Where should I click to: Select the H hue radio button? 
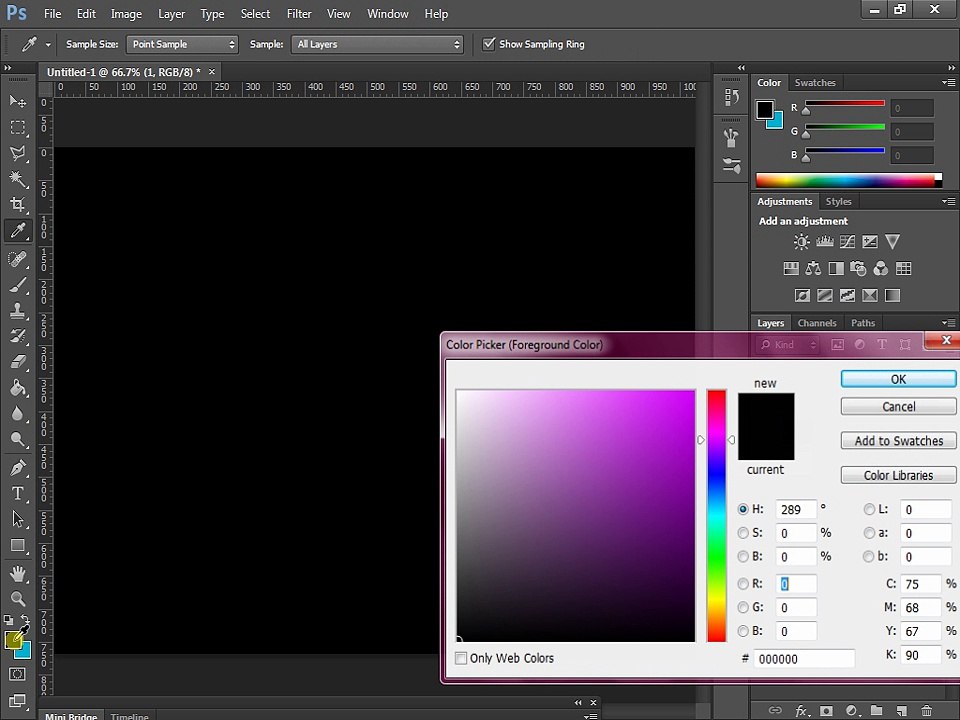[x=743, y=509]
